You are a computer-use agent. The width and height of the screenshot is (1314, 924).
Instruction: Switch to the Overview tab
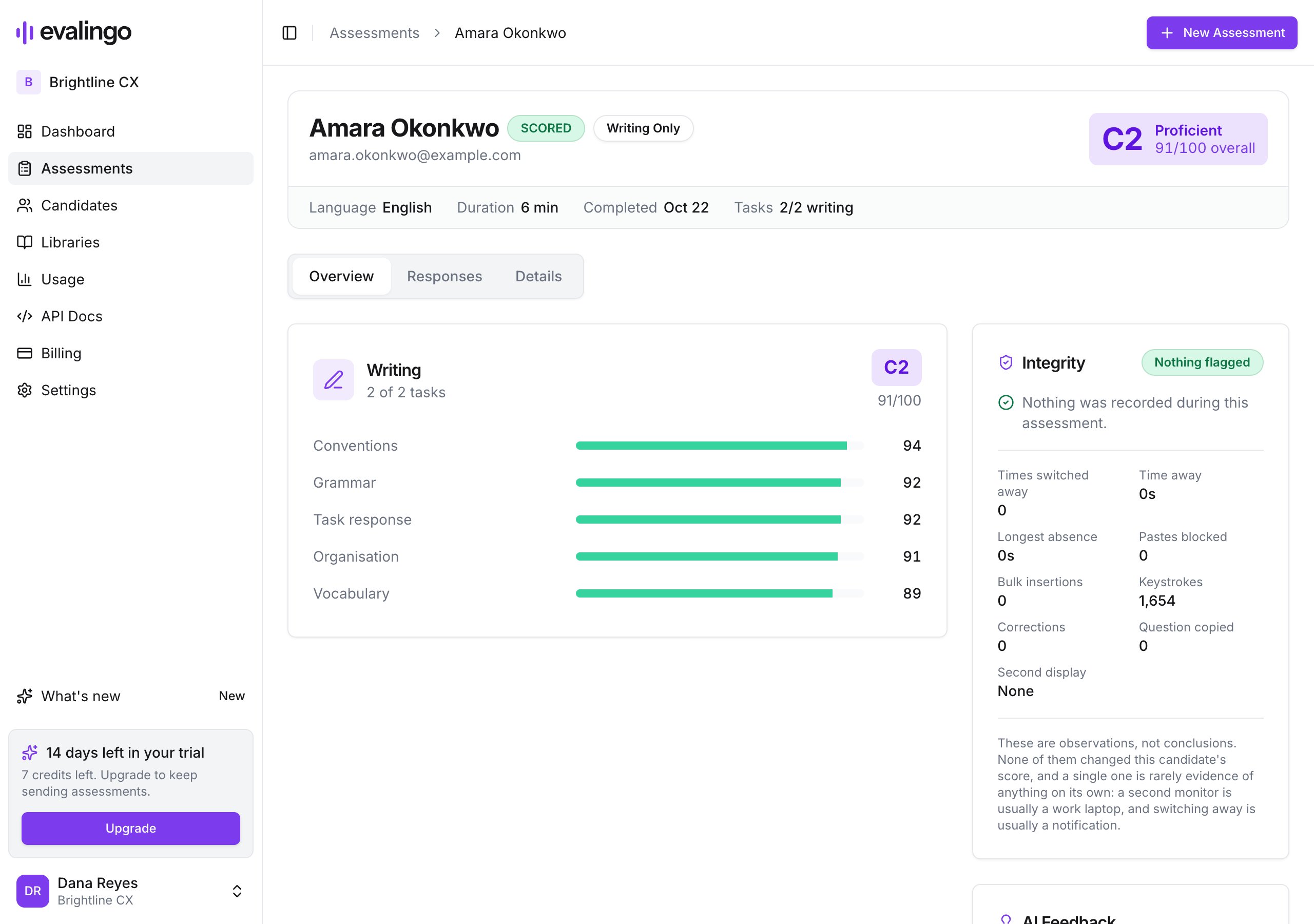tap(341, 276)
